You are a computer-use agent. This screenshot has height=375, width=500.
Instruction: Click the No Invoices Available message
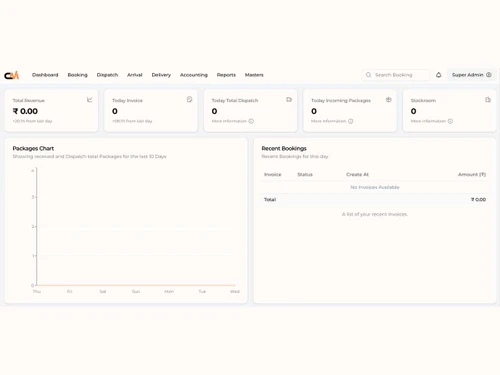coord(375,187)
